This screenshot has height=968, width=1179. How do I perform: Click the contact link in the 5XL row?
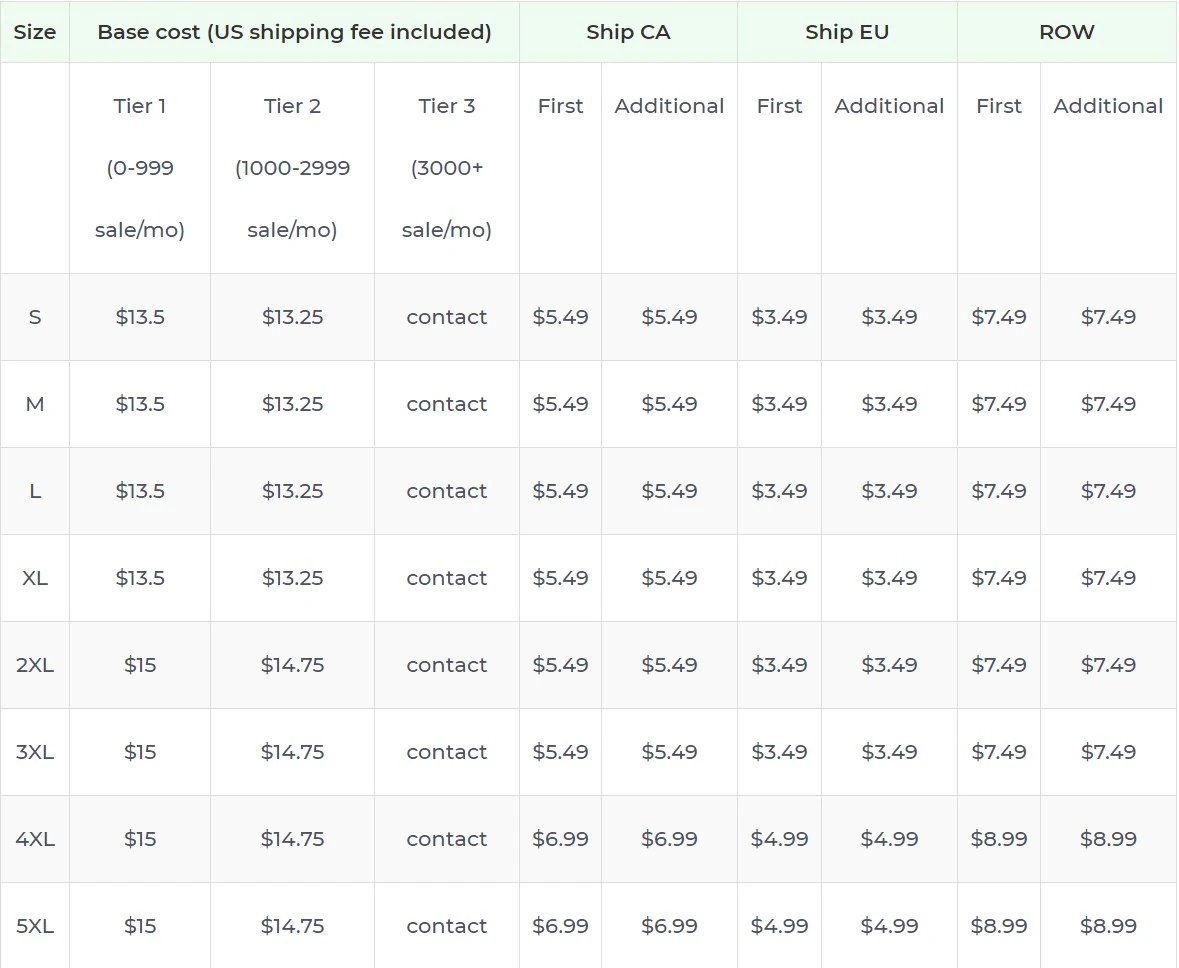[446, 926]
